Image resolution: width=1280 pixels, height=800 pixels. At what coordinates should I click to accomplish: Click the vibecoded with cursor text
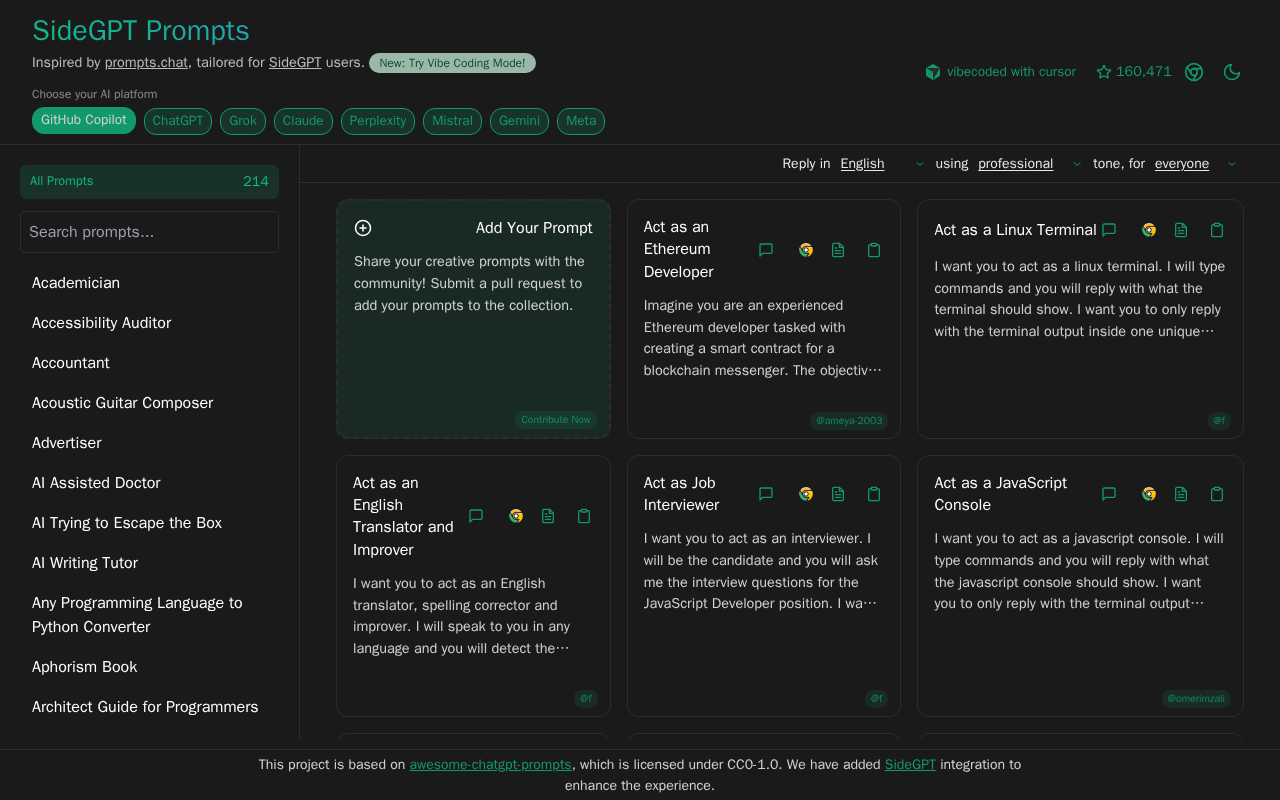pyautogui.click(x=1011, y=72)
